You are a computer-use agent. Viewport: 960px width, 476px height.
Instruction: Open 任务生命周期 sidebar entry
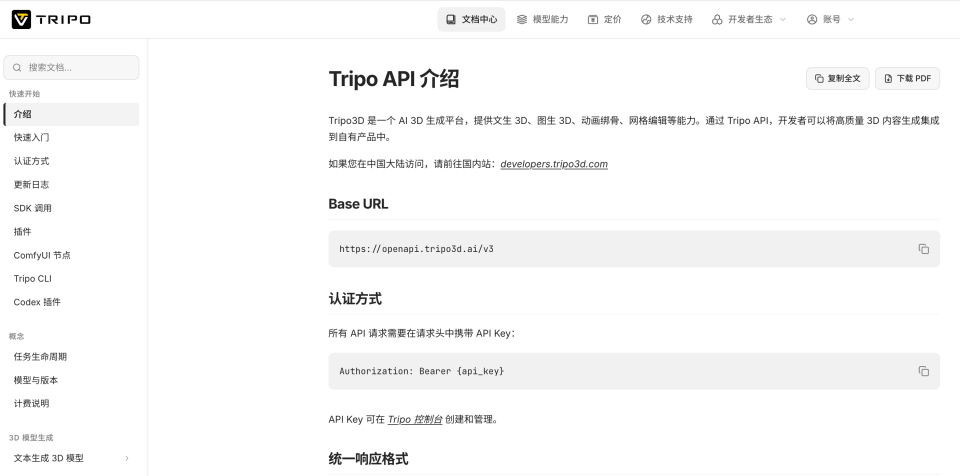[x=72, y=357]
